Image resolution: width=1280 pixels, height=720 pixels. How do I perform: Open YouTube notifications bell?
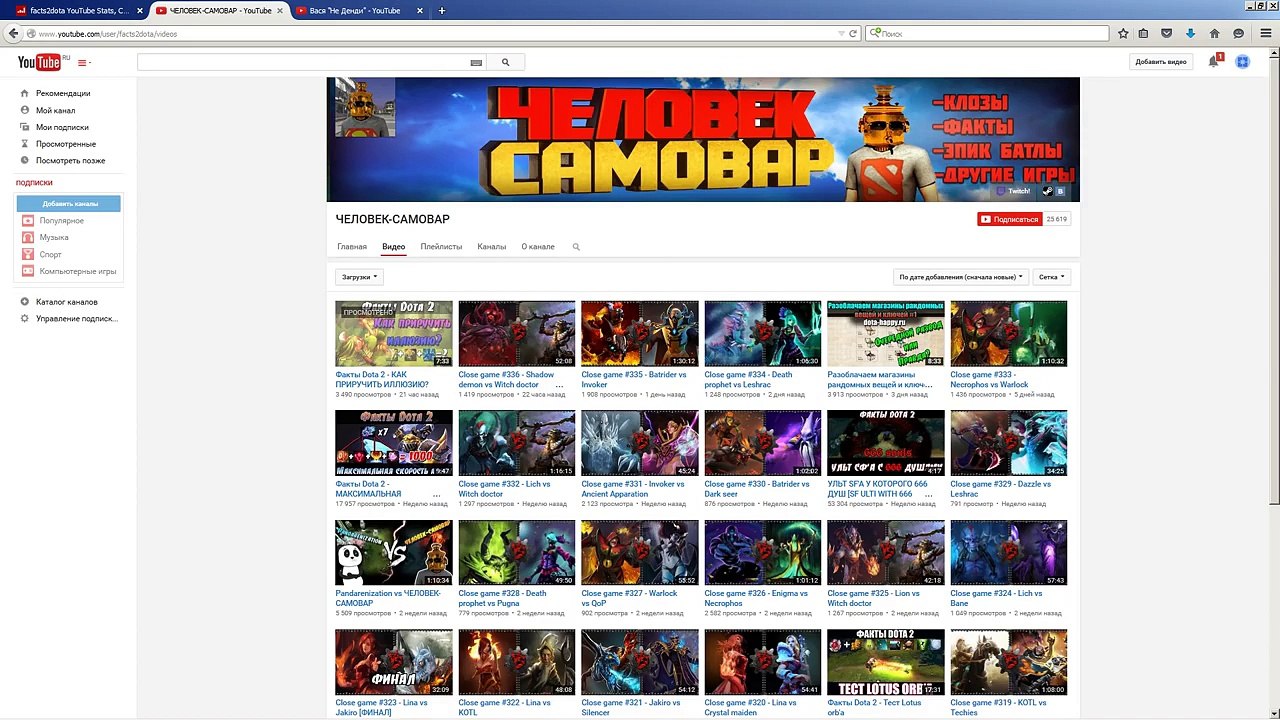(1214, 62)
